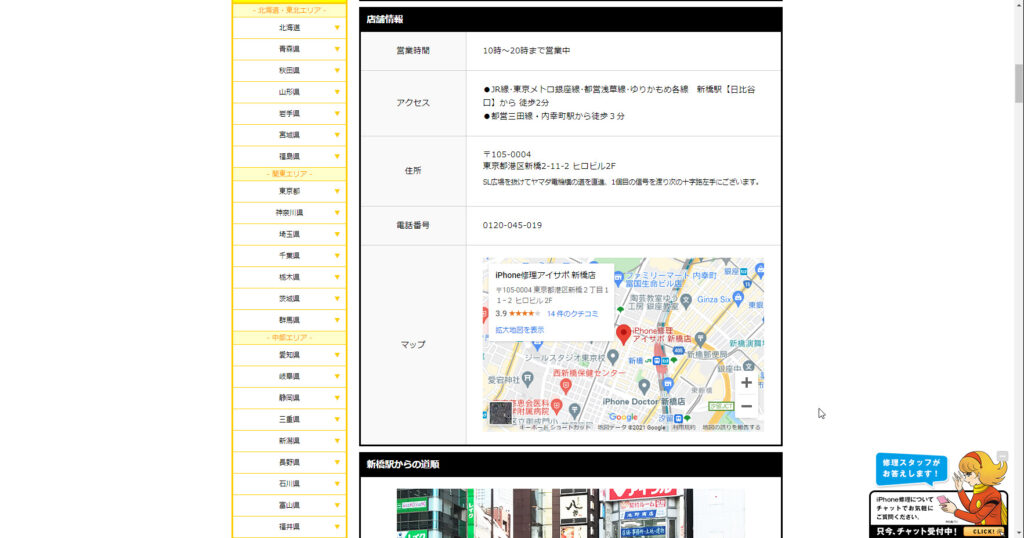Screen dimensions: 1024x538
Task: Open the 福井県 dropdown
Action: (x=289, y=528)
